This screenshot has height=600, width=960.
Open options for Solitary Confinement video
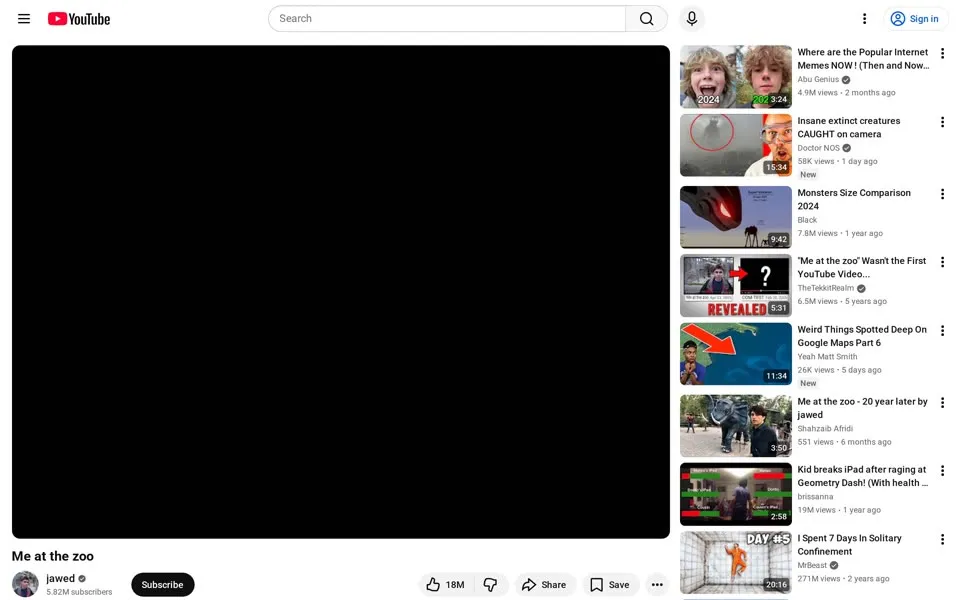[942, 539]
